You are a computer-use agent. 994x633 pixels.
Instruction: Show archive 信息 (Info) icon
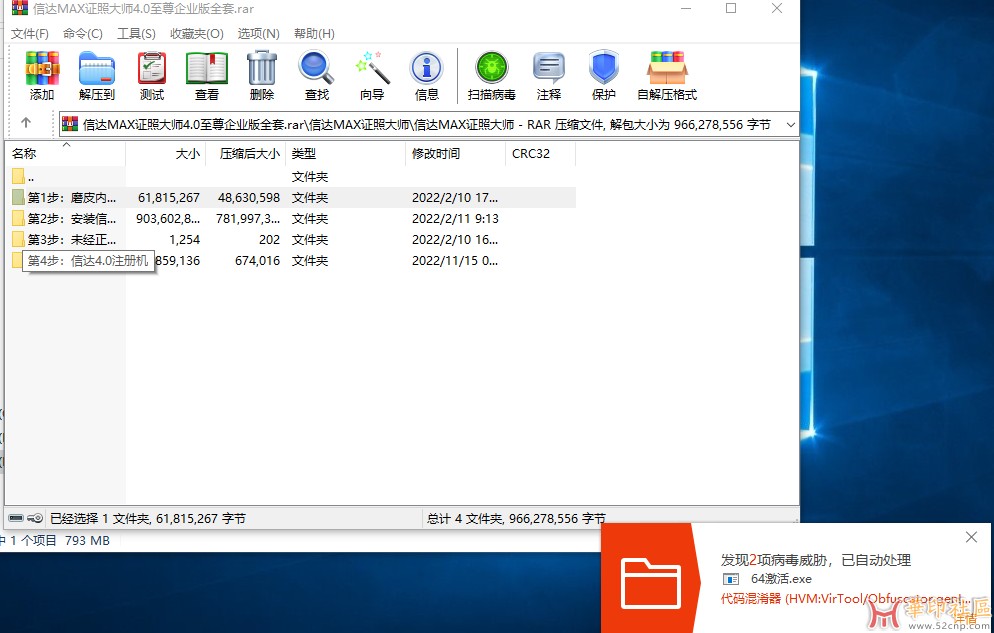427,75
